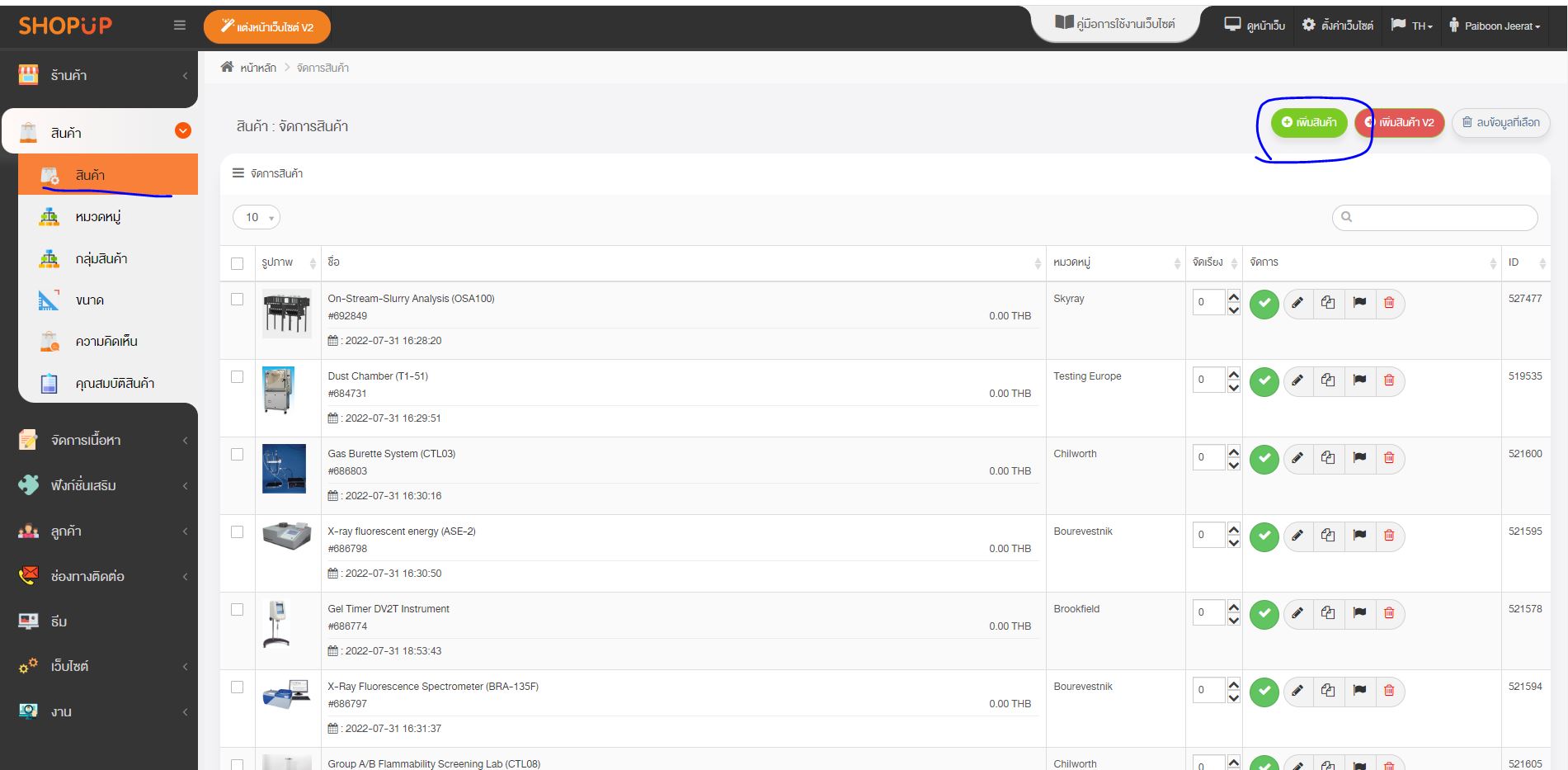The height and width of the screenshot is (770, 1568).
Task: Open the คู่มือการใช้งานเว็บไซต์ user guide
Action: coord(1115,24)
